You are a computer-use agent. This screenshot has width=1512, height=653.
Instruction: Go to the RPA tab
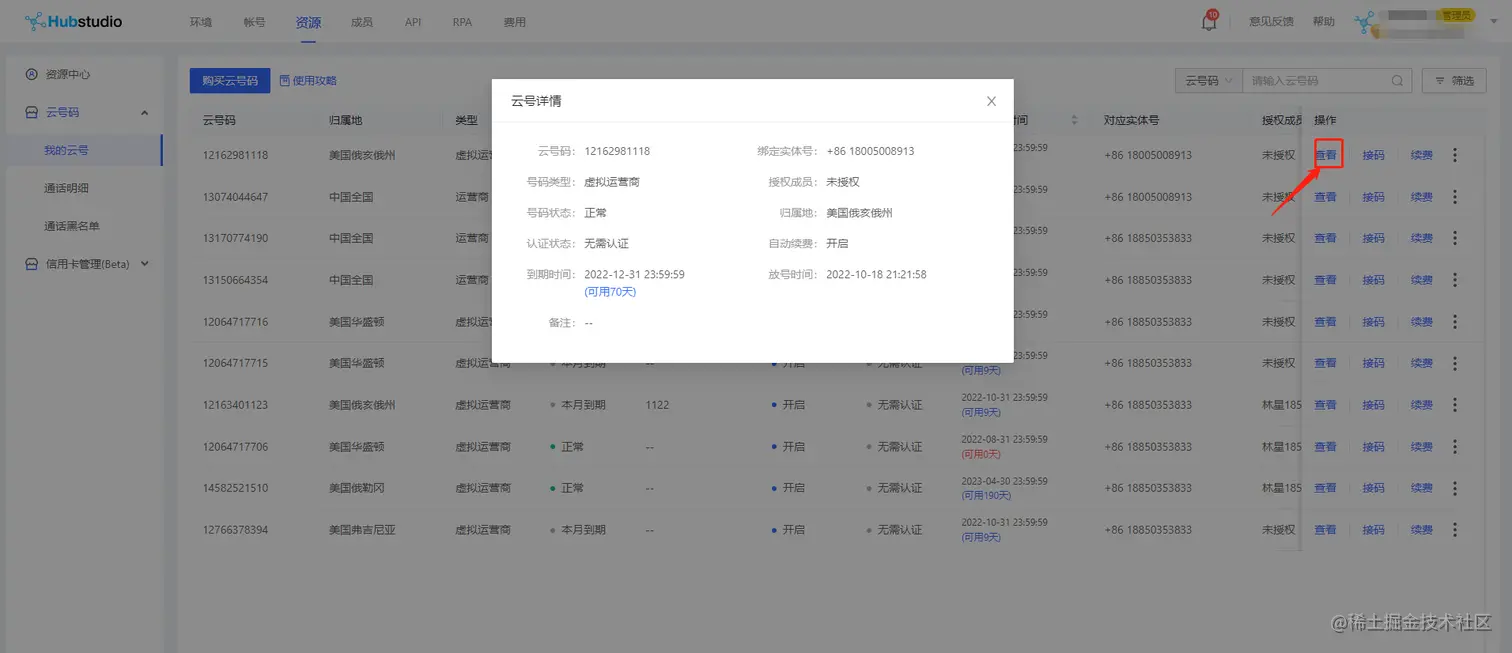tap(462, 22)
